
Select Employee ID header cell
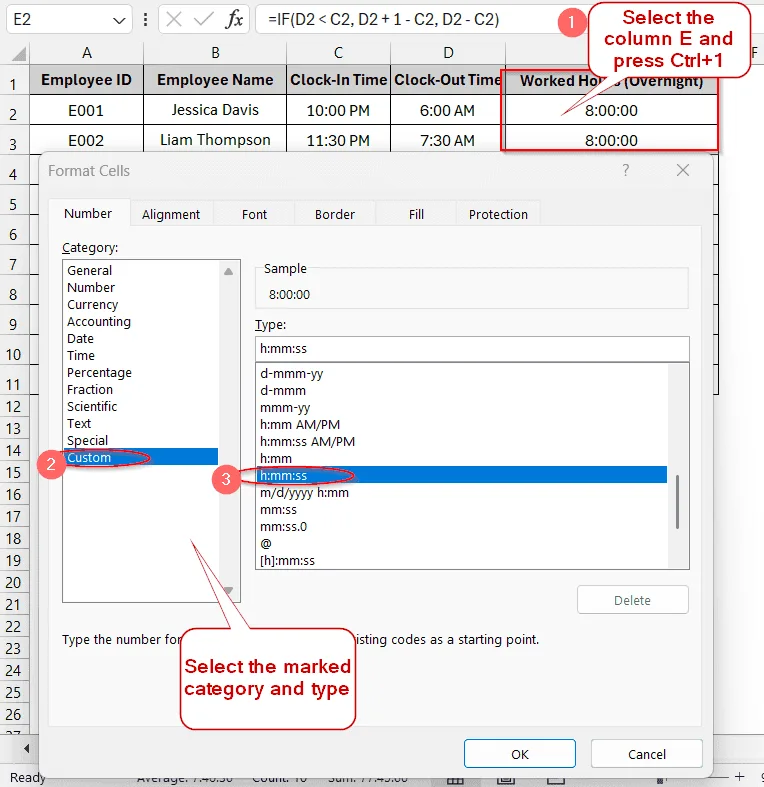(86, 80)
